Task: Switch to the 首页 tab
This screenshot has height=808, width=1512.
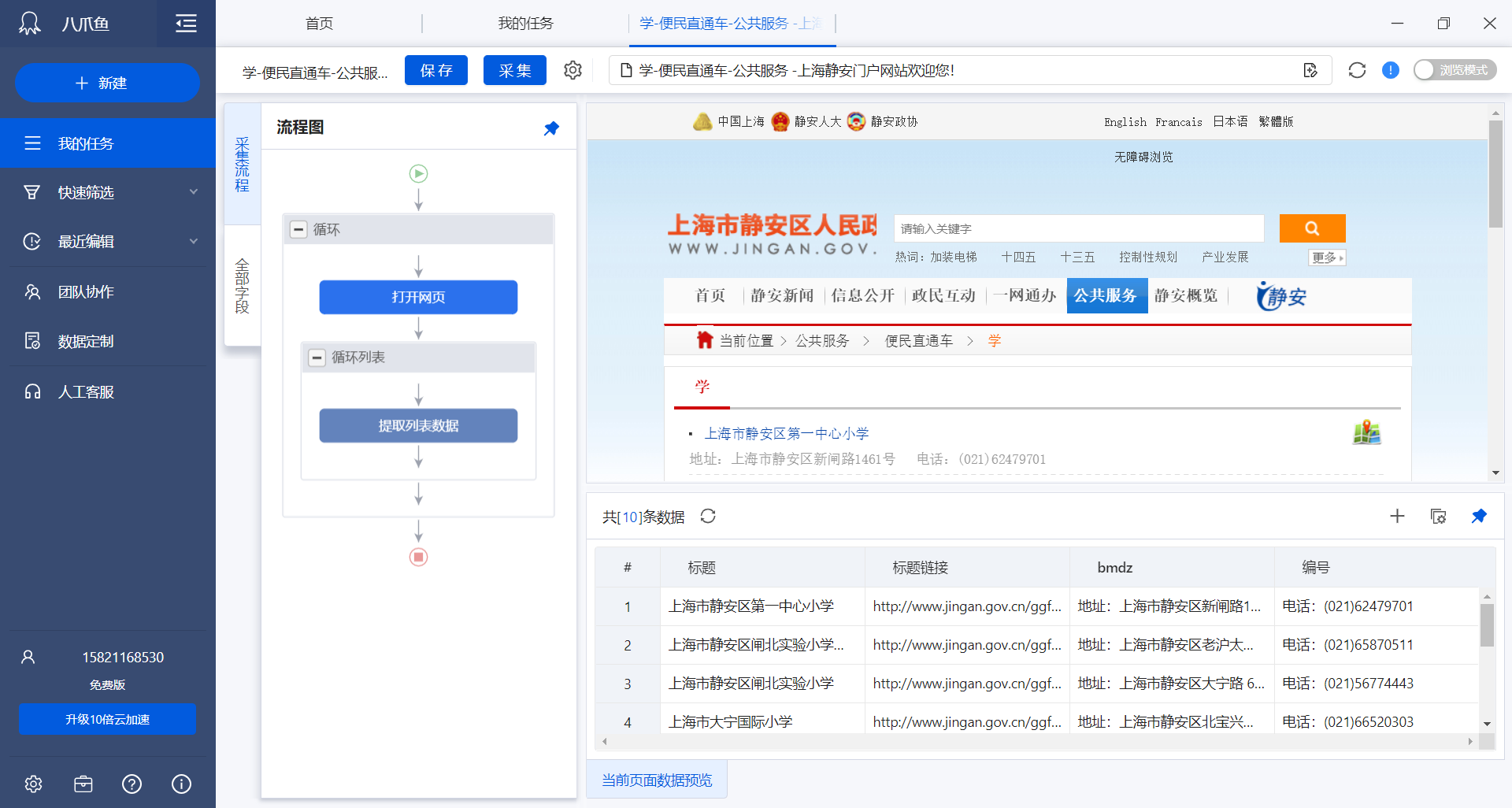Action: click(x=319, y=24)
